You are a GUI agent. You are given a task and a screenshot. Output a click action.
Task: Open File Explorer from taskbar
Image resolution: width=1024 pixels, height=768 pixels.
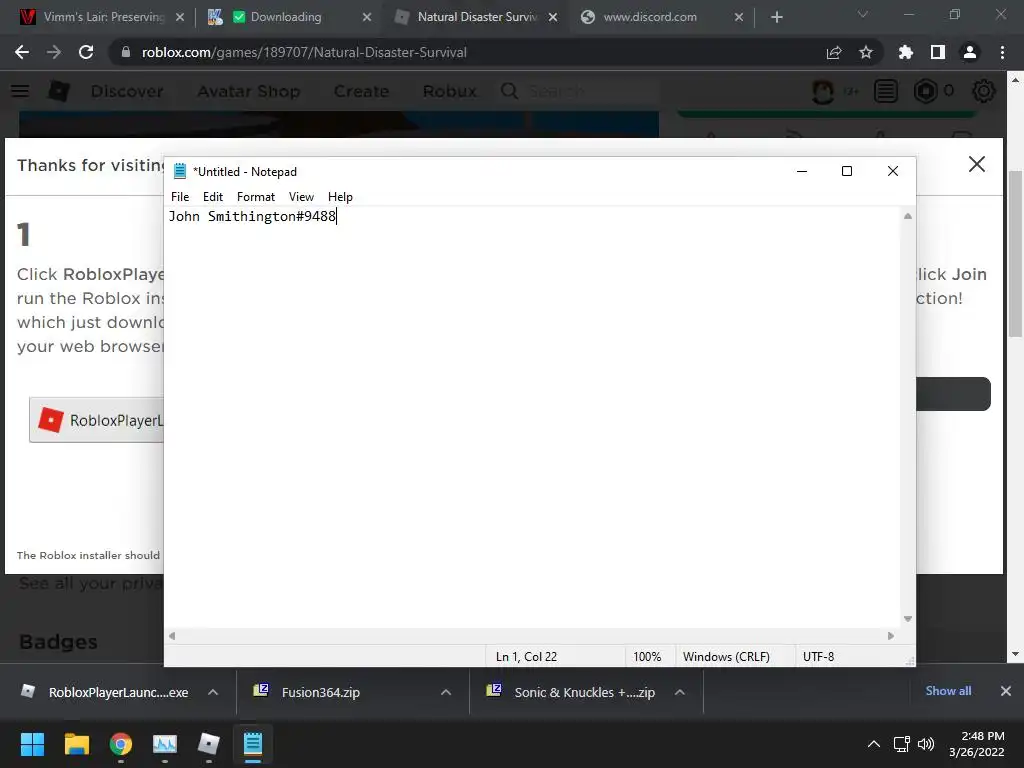coord(76,744)
